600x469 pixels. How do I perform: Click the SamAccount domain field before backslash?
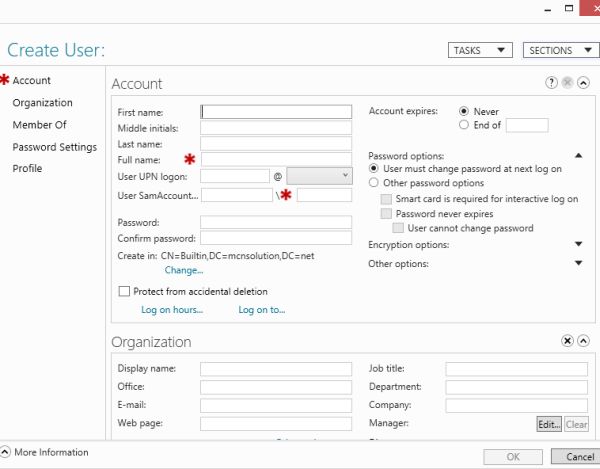(237, 195)
